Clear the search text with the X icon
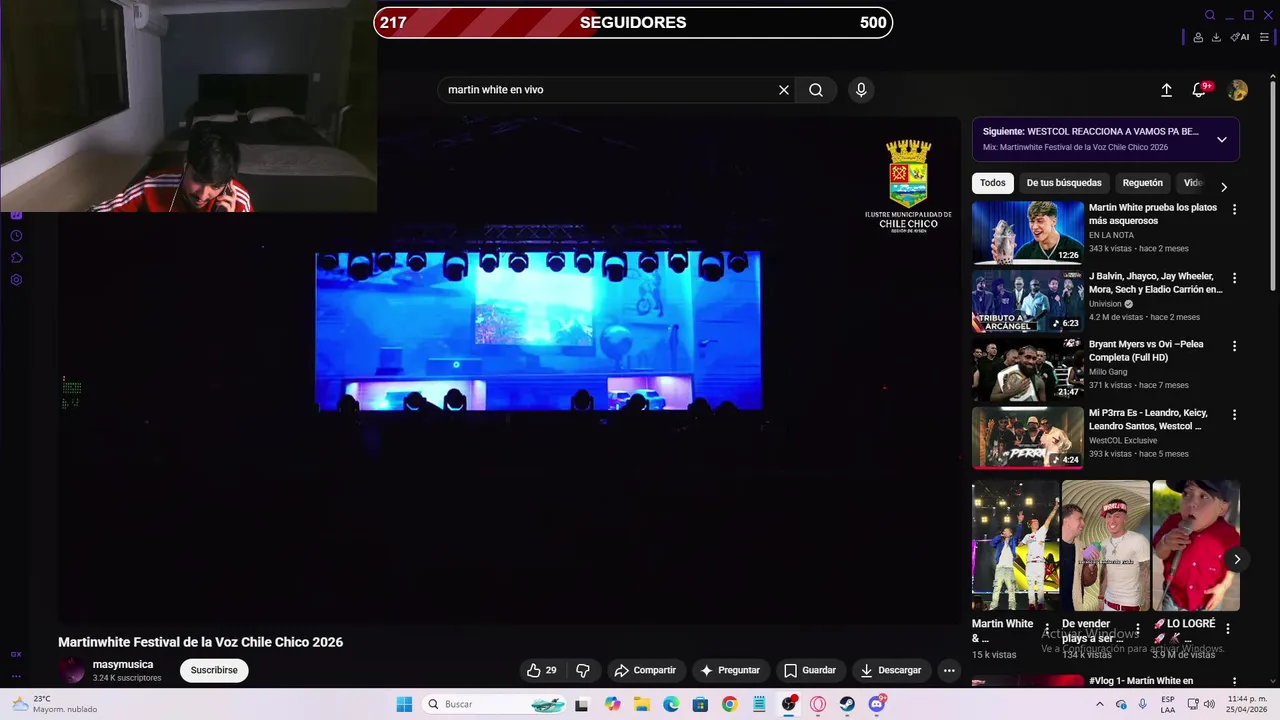Viewport: 1280px width, 720px height. pos(784,90)
